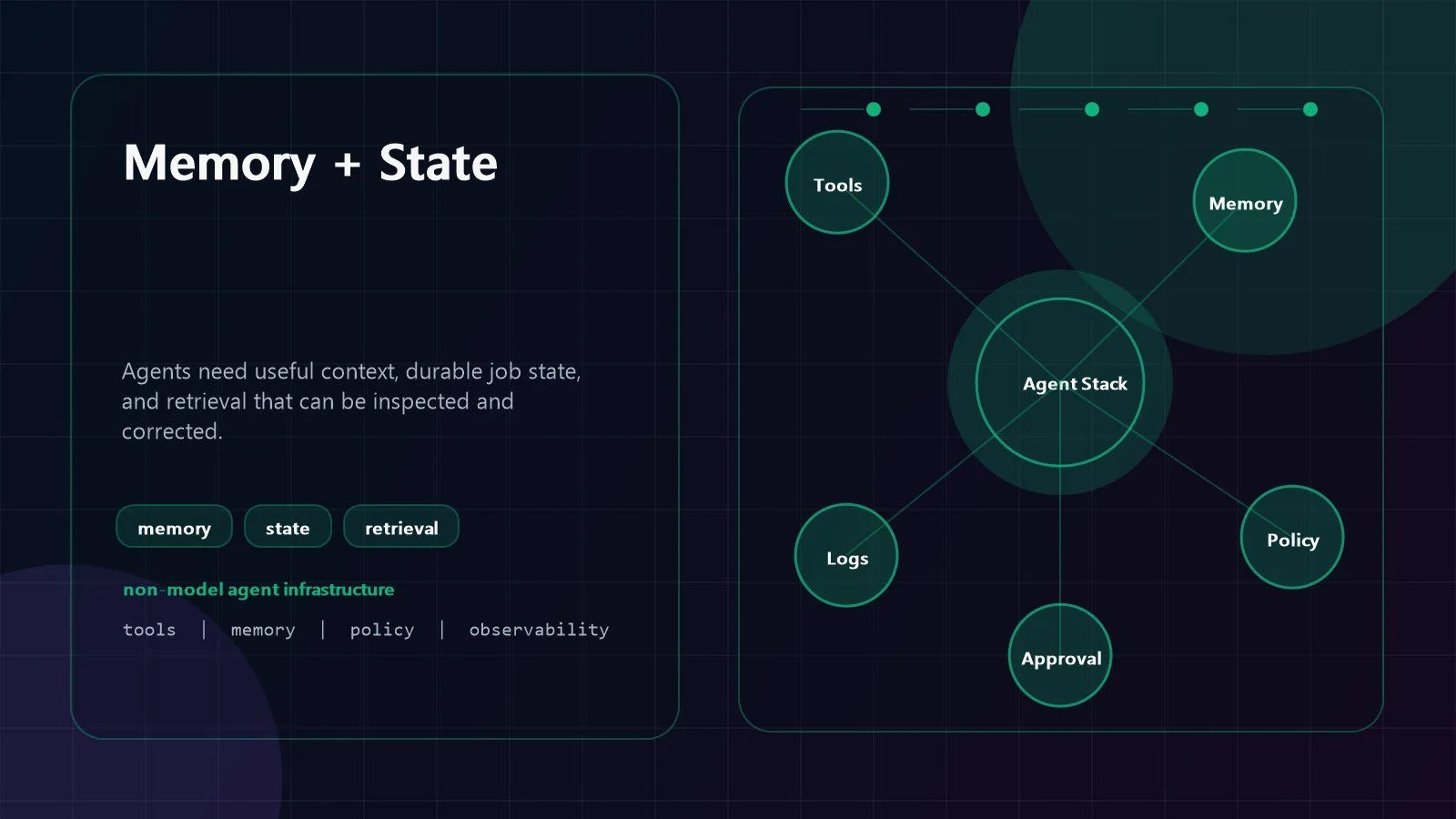The width and height of the screenshot is (1456, 819).
Task: Click the non-model agent infrastructure caption
Action: click(258, 590)
